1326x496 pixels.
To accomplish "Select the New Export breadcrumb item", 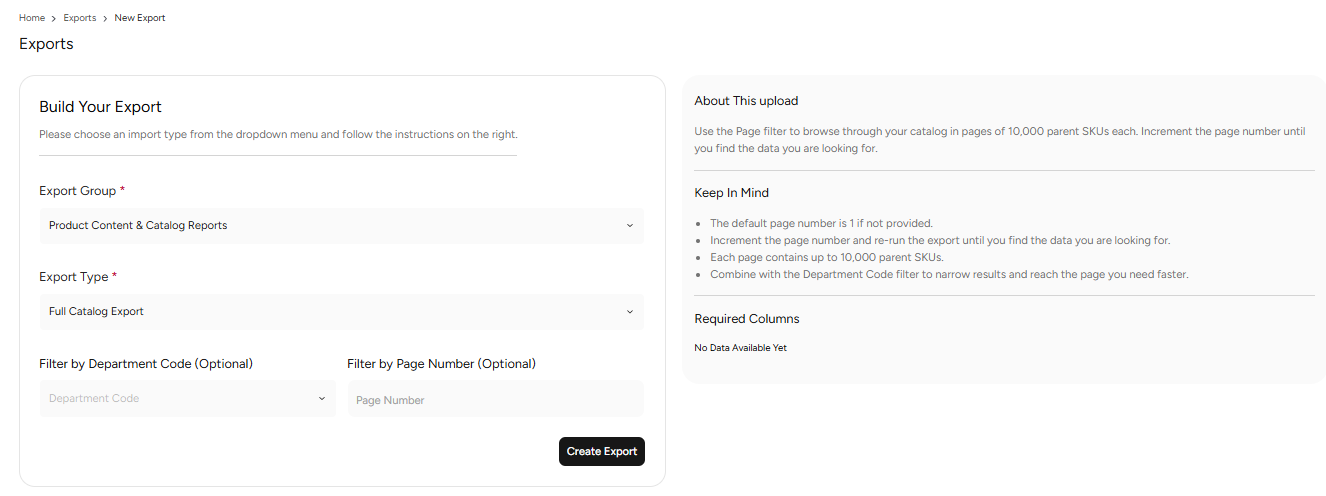I will tap(140, 18).
